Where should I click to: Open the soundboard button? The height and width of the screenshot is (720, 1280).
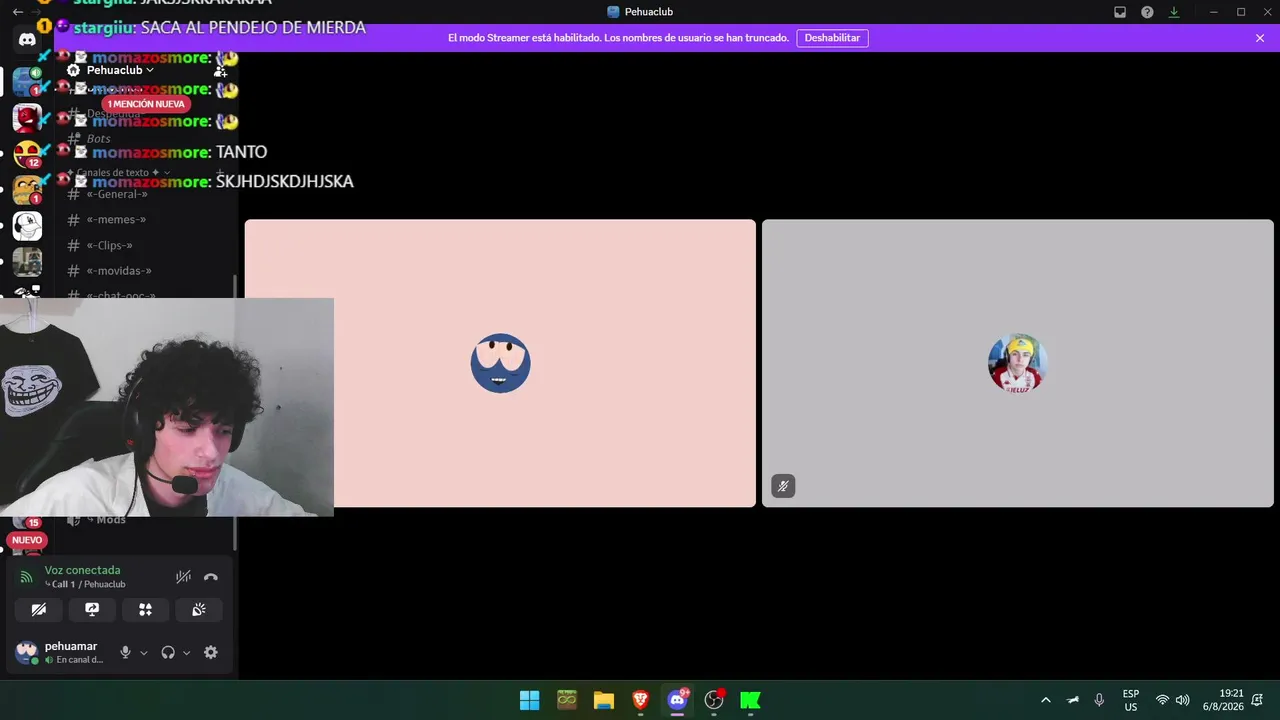(199, 609)
